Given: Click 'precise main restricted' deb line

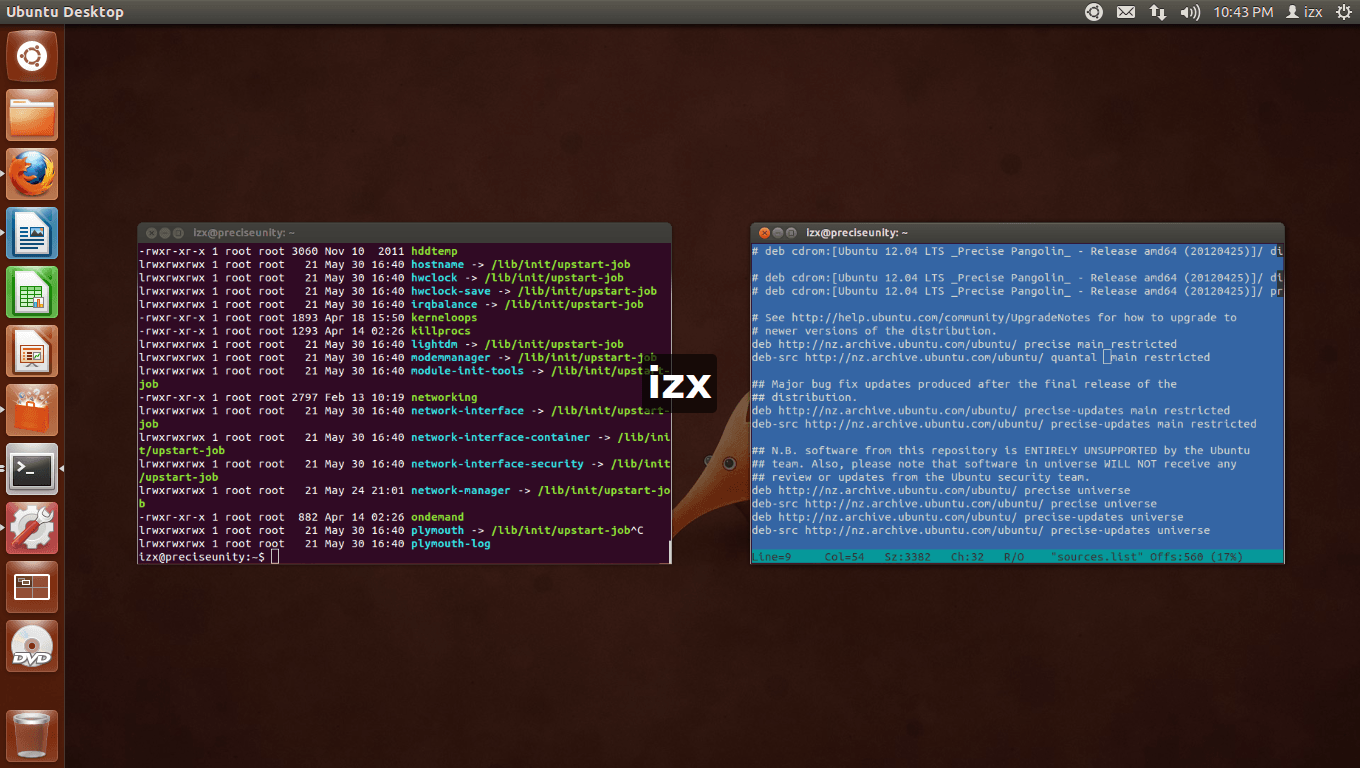Looking at the screenshot, I should point(964,344).
